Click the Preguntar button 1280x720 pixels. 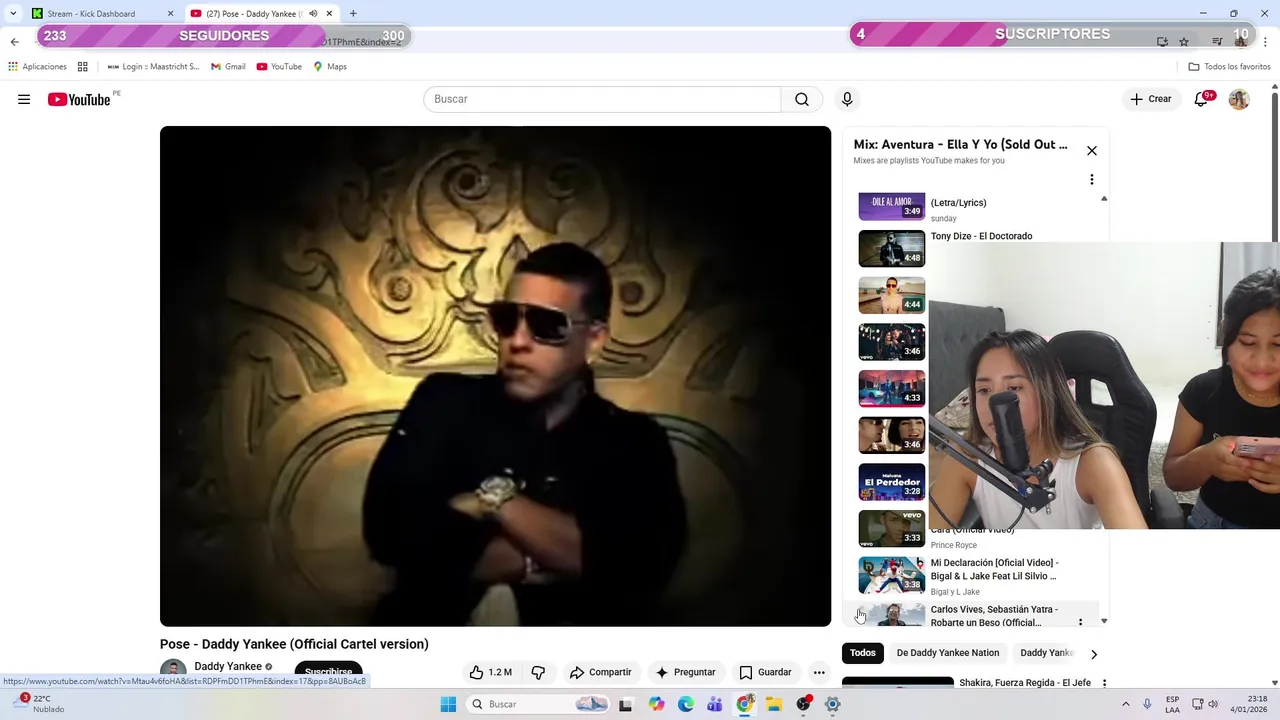click(x=685, y=672)
